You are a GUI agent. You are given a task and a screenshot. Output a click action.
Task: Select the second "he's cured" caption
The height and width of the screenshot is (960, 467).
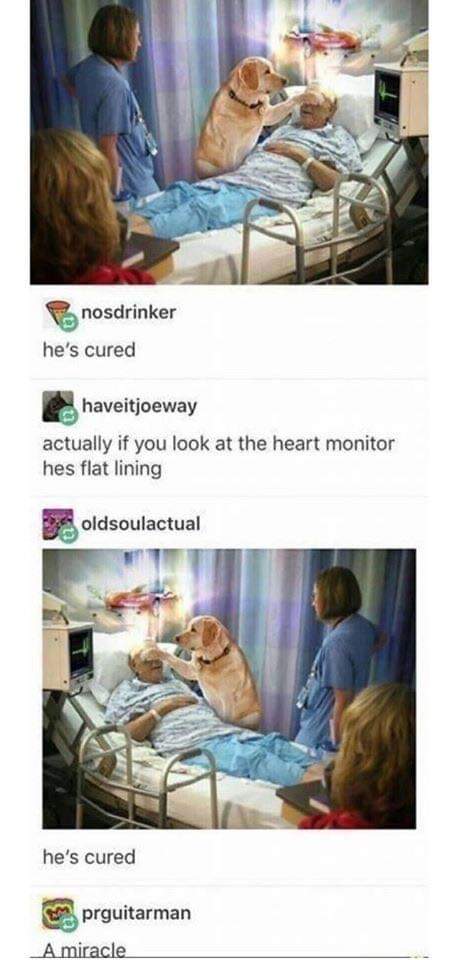click(89, 857)
